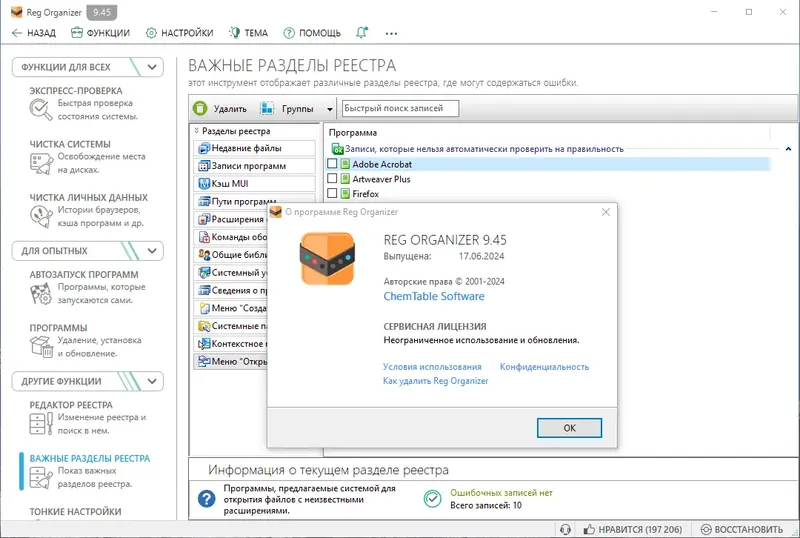Click the headset support icon in the status bar
The image size is (800, 538).
(x=565, y=529)
